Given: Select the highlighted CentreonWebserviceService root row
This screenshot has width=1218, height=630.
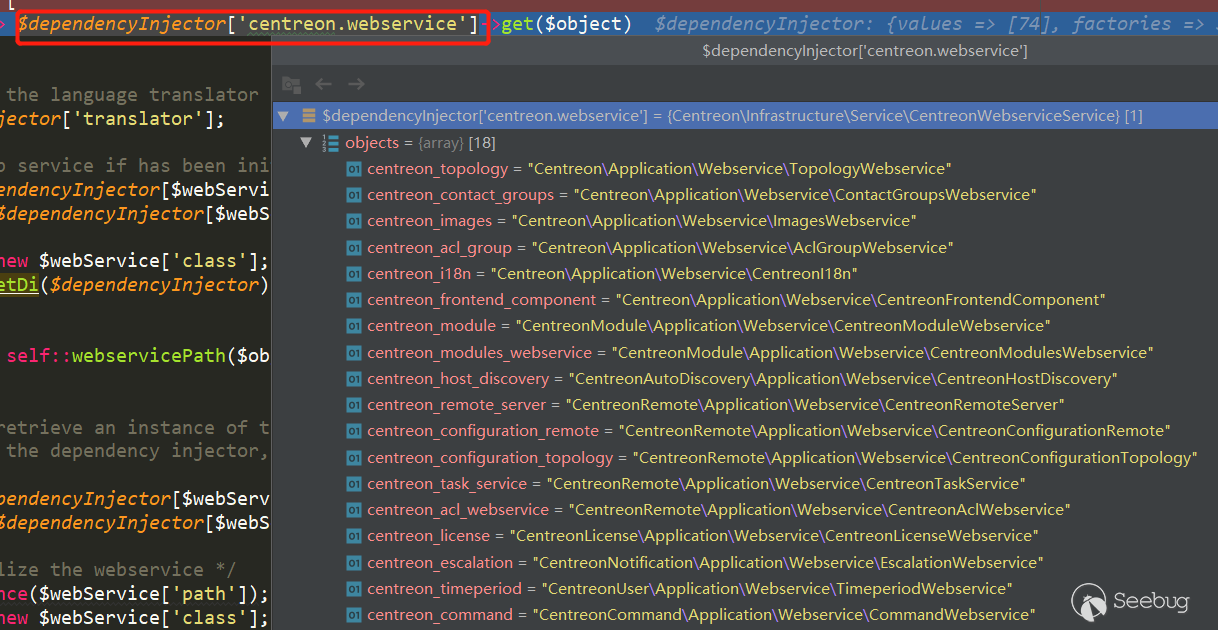Looking at the screenshot, I should tap(745, 116).
